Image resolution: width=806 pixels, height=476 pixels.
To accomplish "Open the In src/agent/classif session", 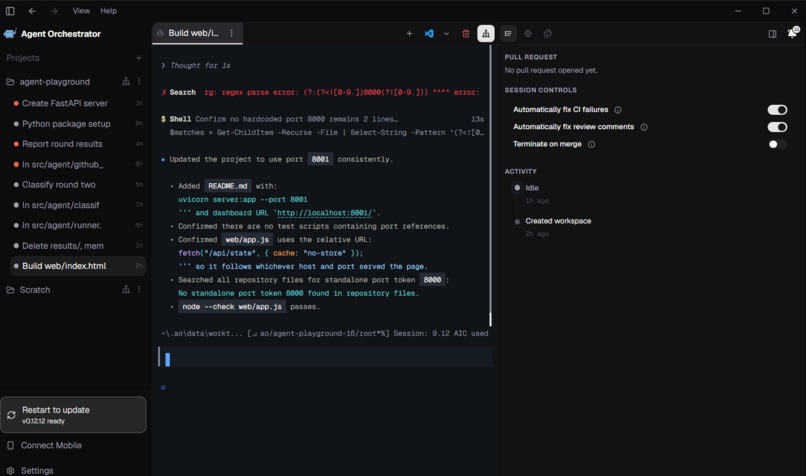I will [77, 205].
